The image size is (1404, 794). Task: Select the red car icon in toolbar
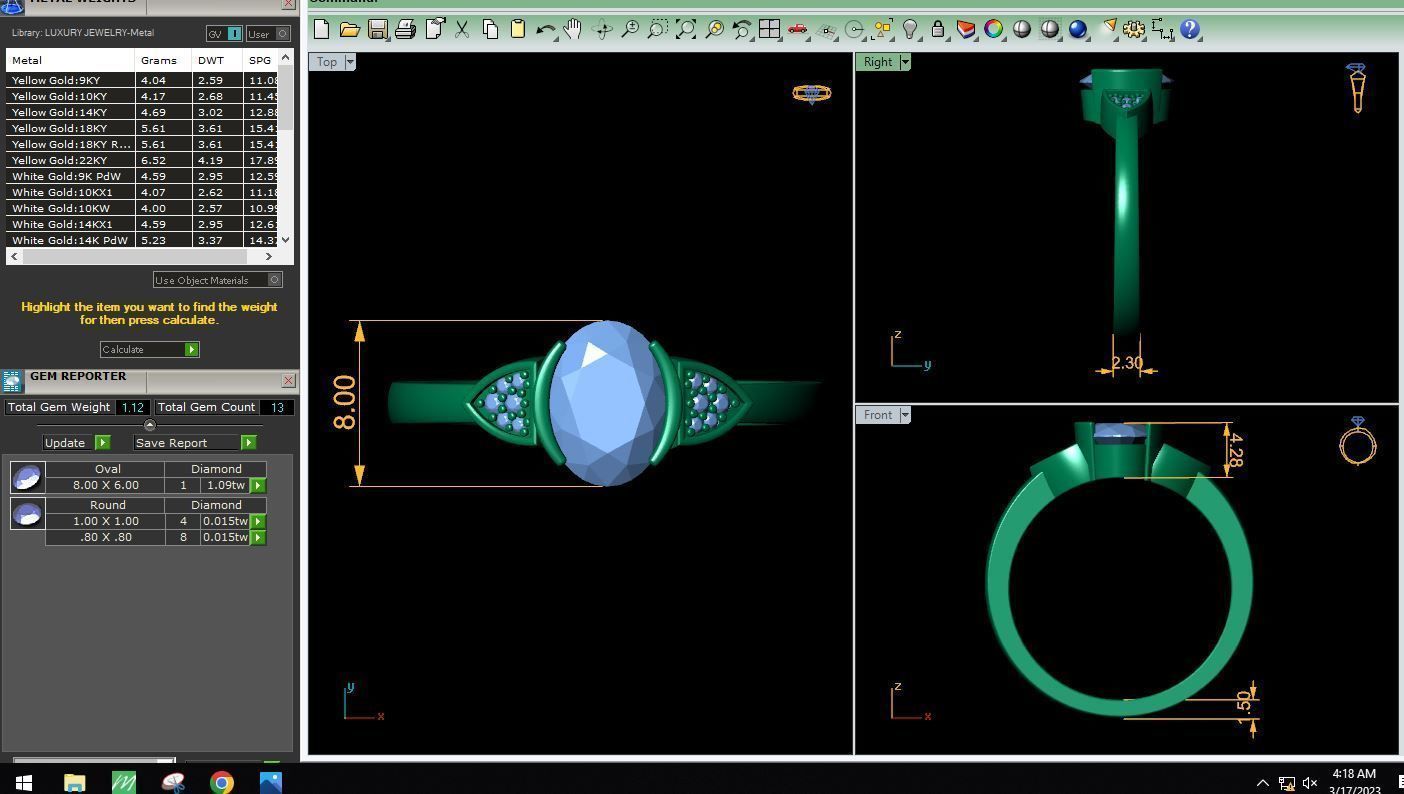point(797,30)
